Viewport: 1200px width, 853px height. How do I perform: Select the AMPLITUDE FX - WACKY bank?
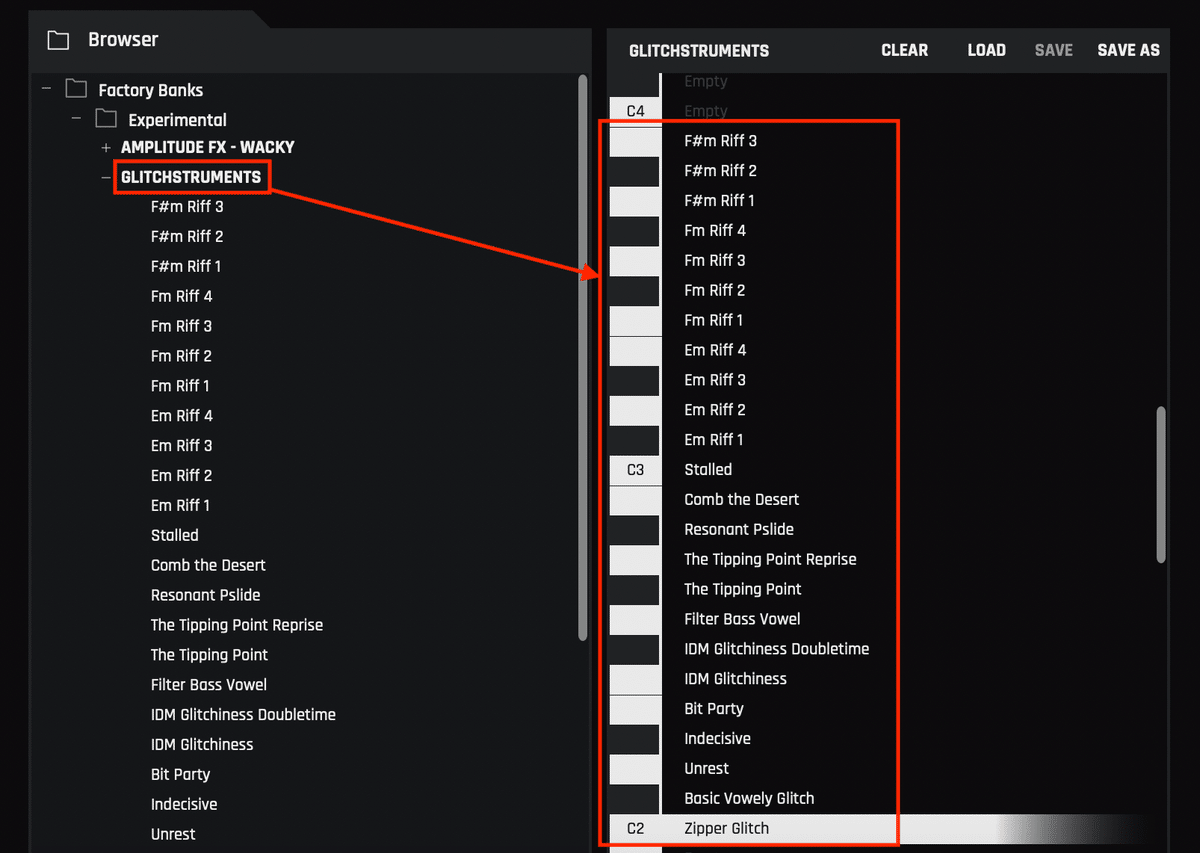click(x=208, y=147)
